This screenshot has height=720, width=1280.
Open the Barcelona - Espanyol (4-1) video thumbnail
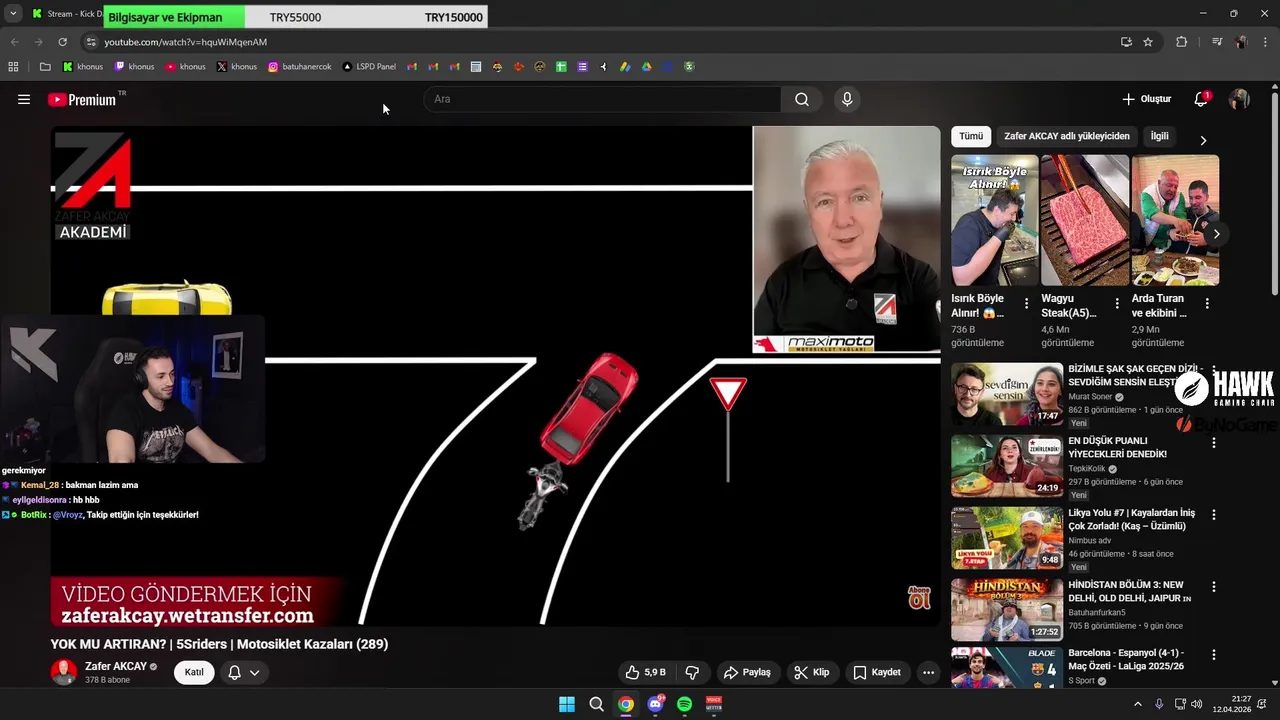pos(1007,668)
